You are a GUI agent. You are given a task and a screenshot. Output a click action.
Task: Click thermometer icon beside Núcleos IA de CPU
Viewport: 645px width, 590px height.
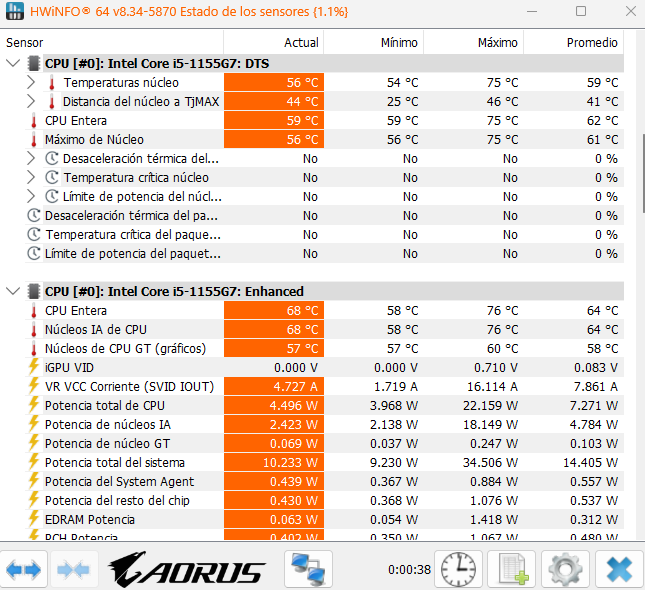click(x=34, y=330)
